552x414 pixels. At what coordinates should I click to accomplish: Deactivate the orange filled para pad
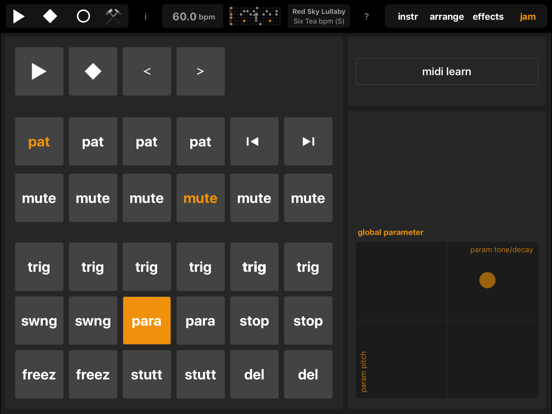(147, 321)
